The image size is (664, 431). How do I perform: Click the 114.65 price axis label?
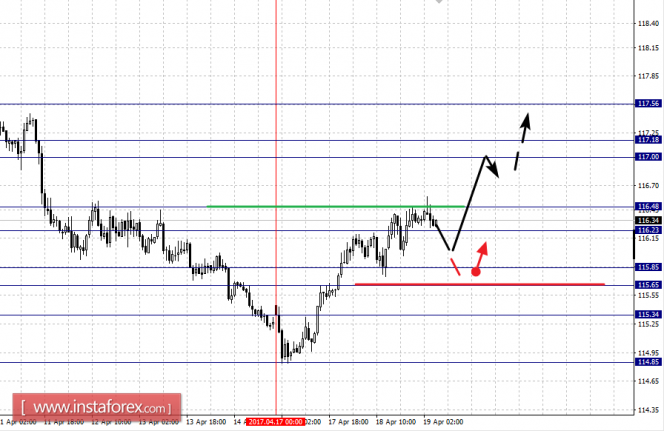[x=648, y=381]
